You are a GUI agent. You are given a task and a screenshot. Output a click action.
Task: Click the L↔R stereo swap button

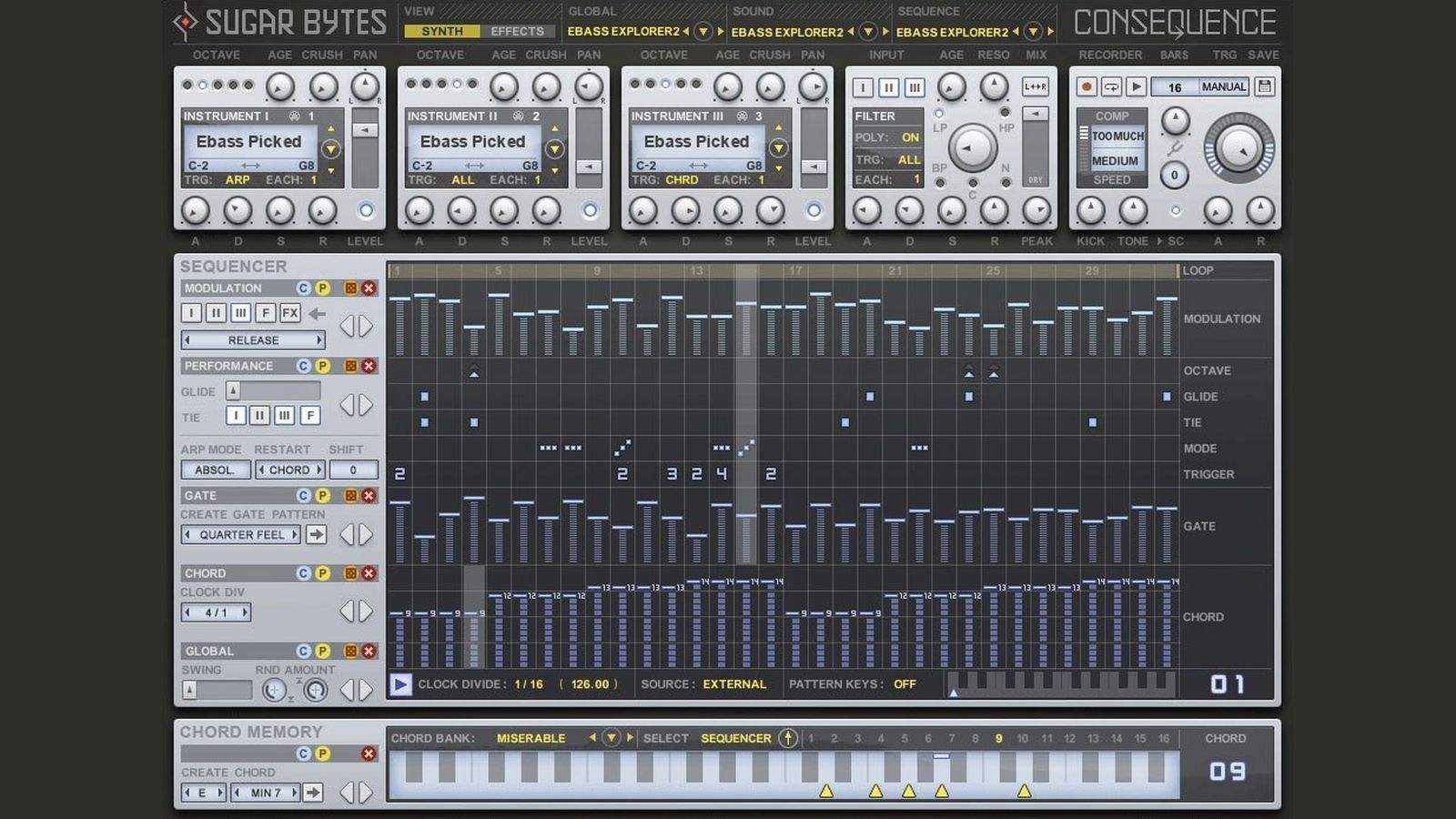pos(1035,86)
